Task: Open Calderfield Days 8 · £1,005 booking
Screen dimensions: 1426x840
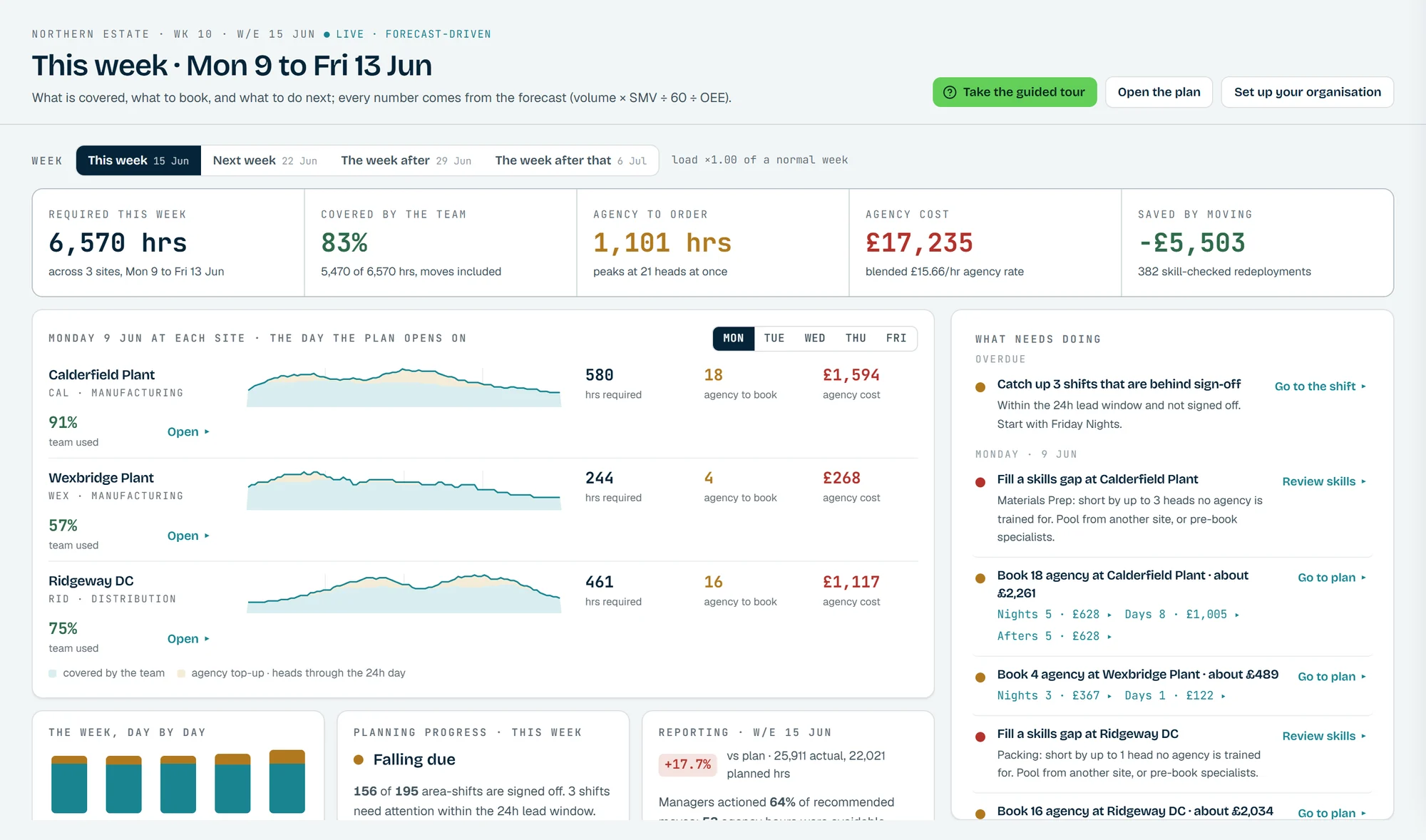Action: coord(1181,615)
